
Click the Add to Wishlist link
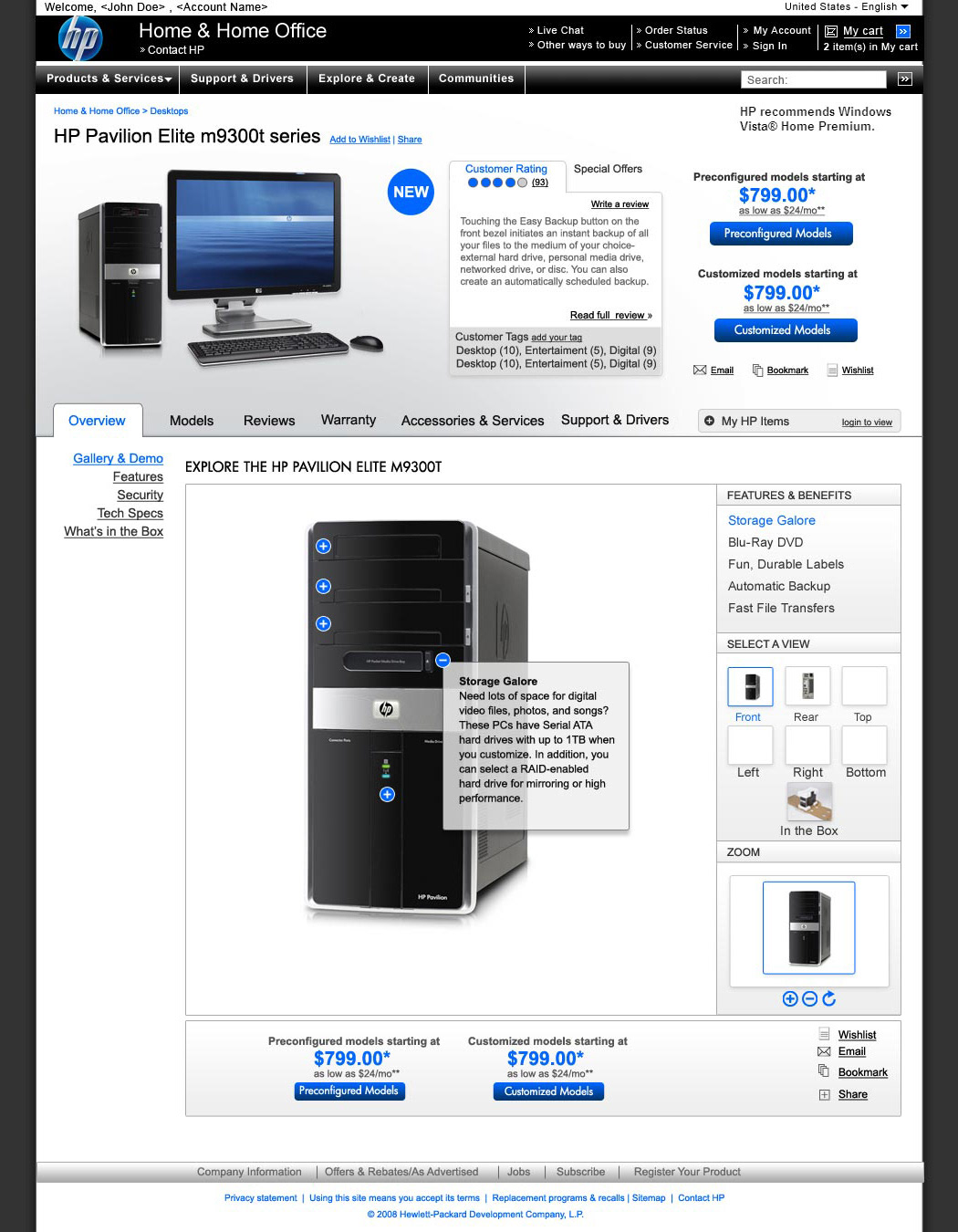pos(359,140)
